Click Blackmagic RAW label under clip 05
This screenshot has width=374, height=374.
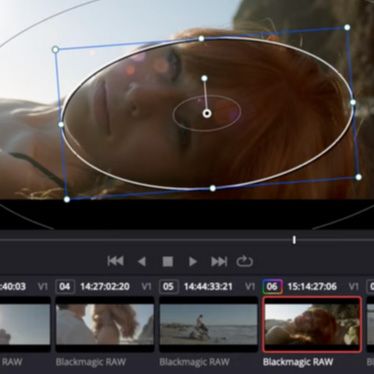coord(194,362)
